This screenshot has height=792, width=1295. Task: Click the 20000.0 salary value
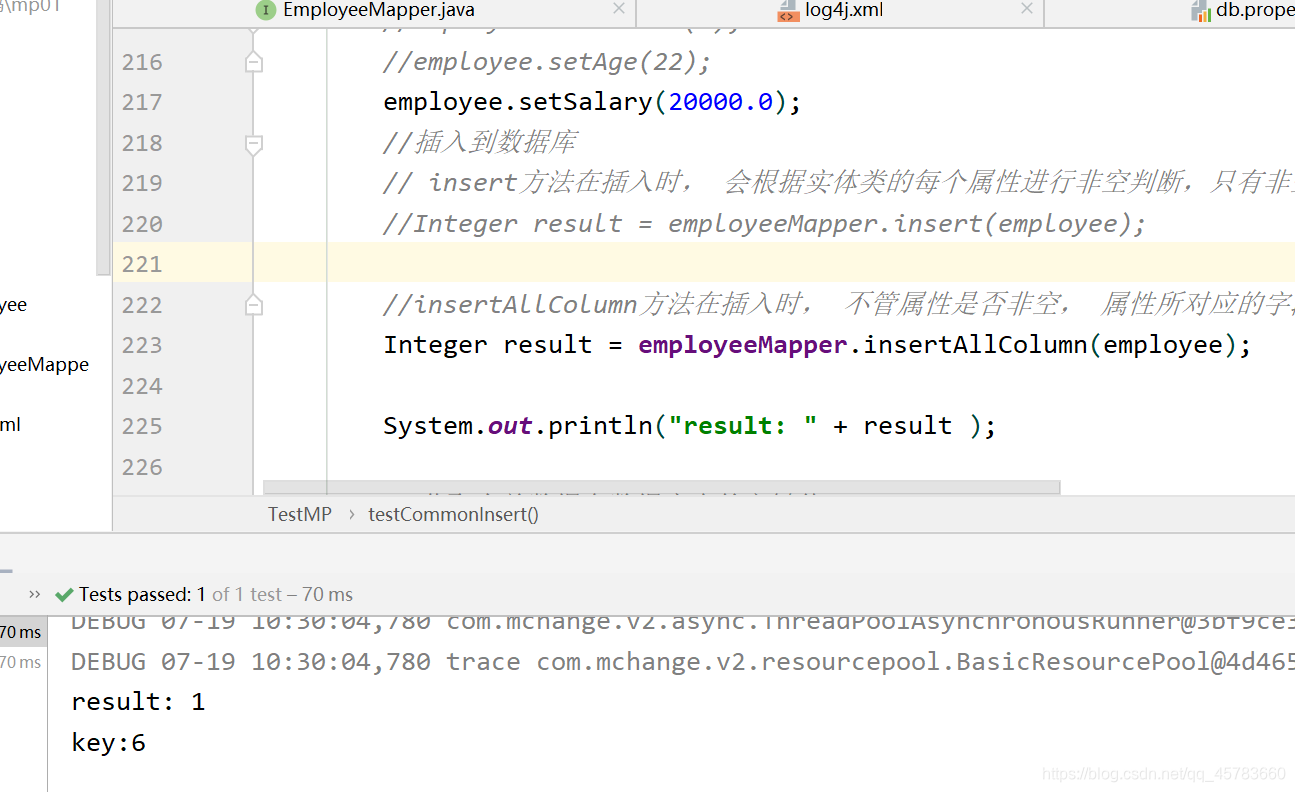tap(721, 102)
